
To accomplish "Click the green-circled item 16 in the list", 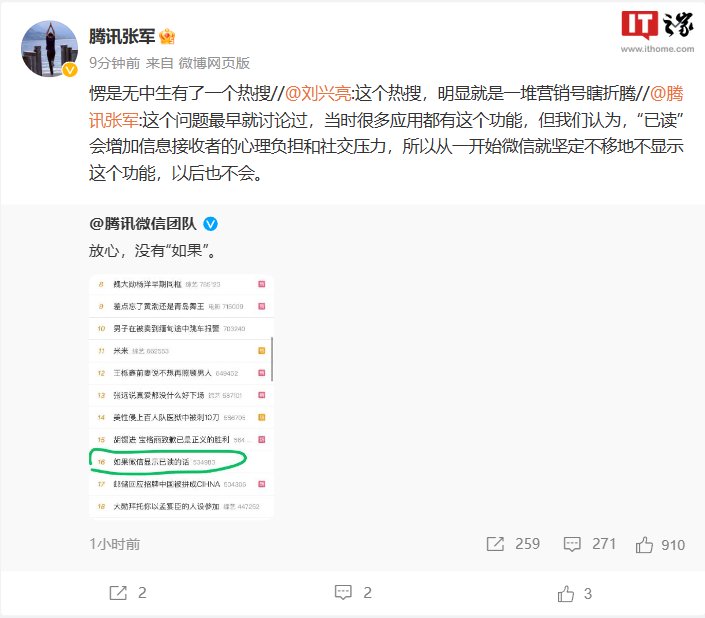I will 168,461.
